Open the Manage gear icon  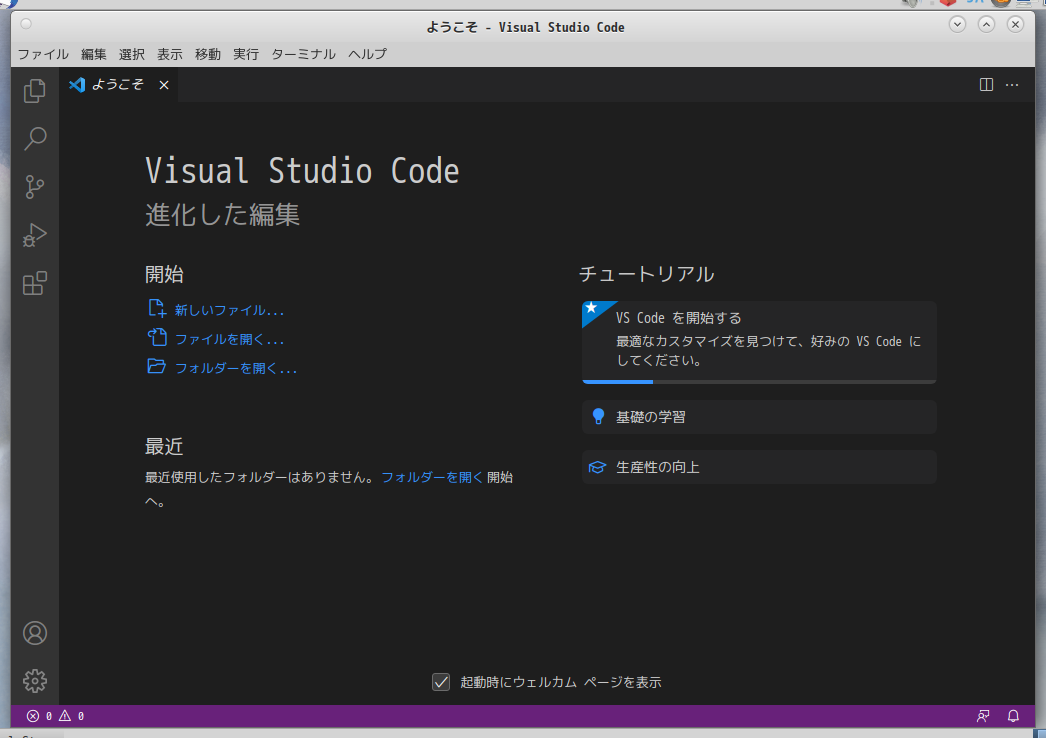click(x=35, y=681)
